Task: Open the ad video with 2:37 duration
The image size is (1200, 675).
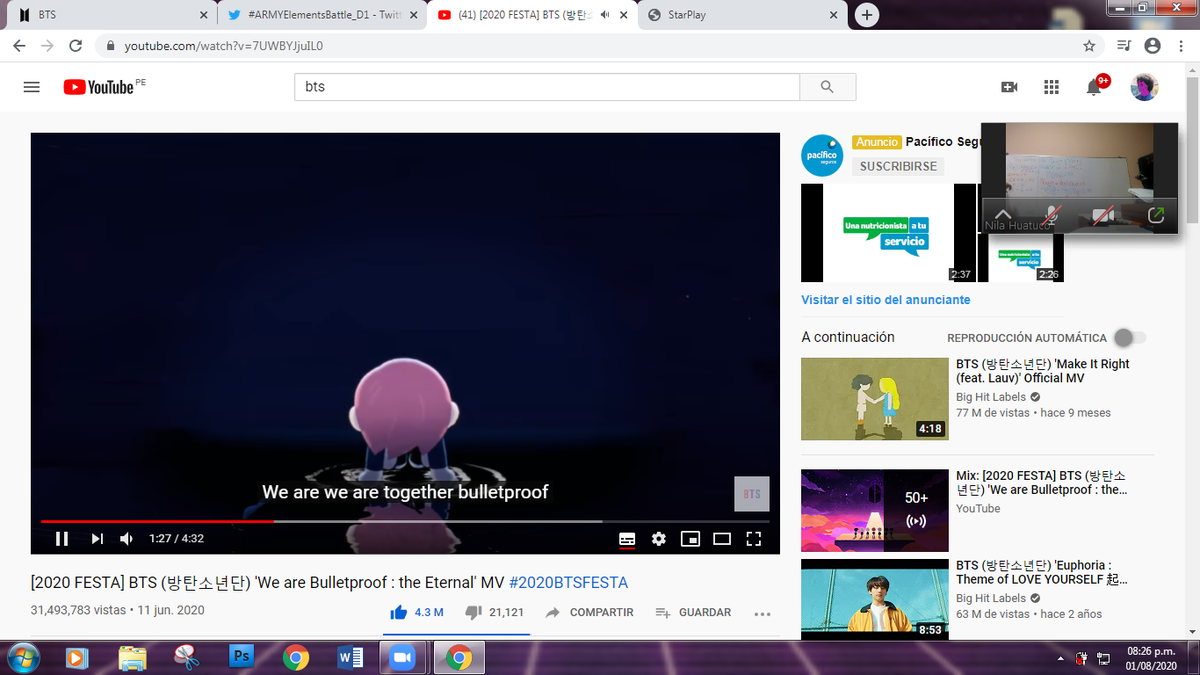Action: click(x=888, y=233)
